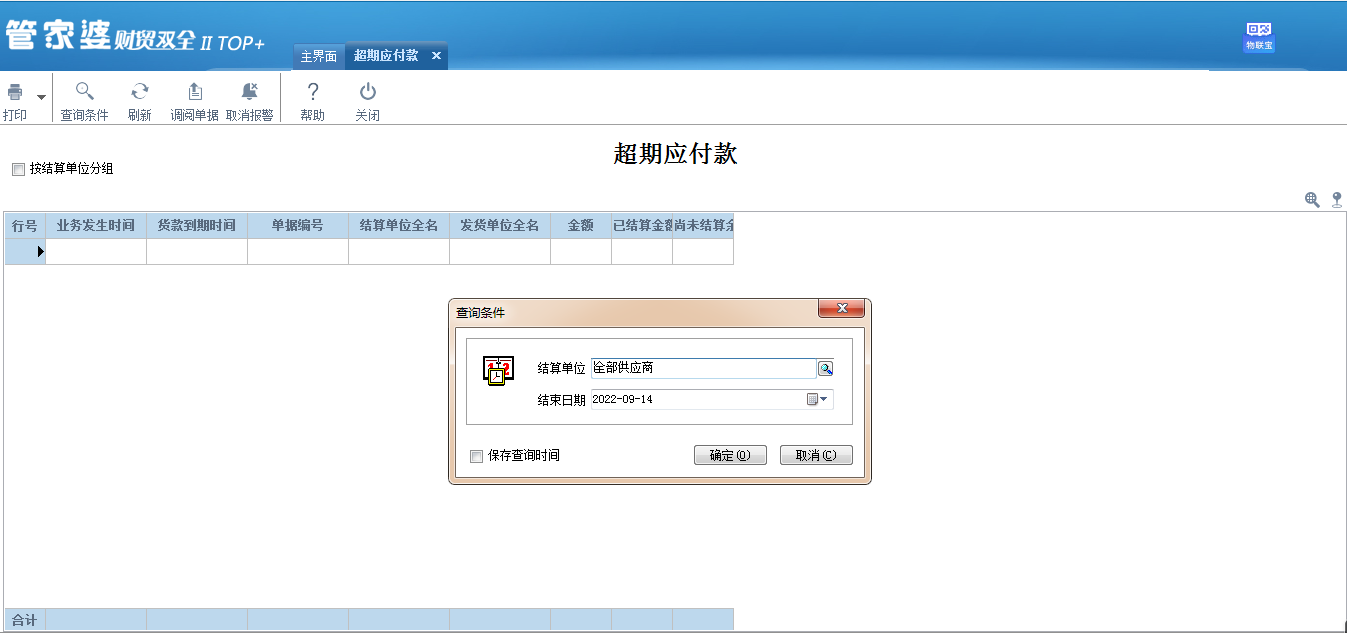
Task: Click the pin icon above the table
Action: [1336, 200]
